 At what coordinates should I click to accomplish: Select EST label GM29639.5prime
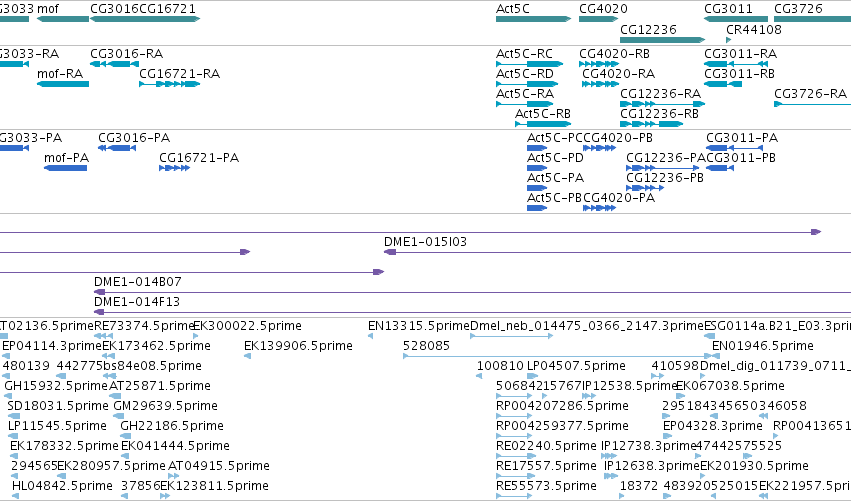tap(166, 406)
